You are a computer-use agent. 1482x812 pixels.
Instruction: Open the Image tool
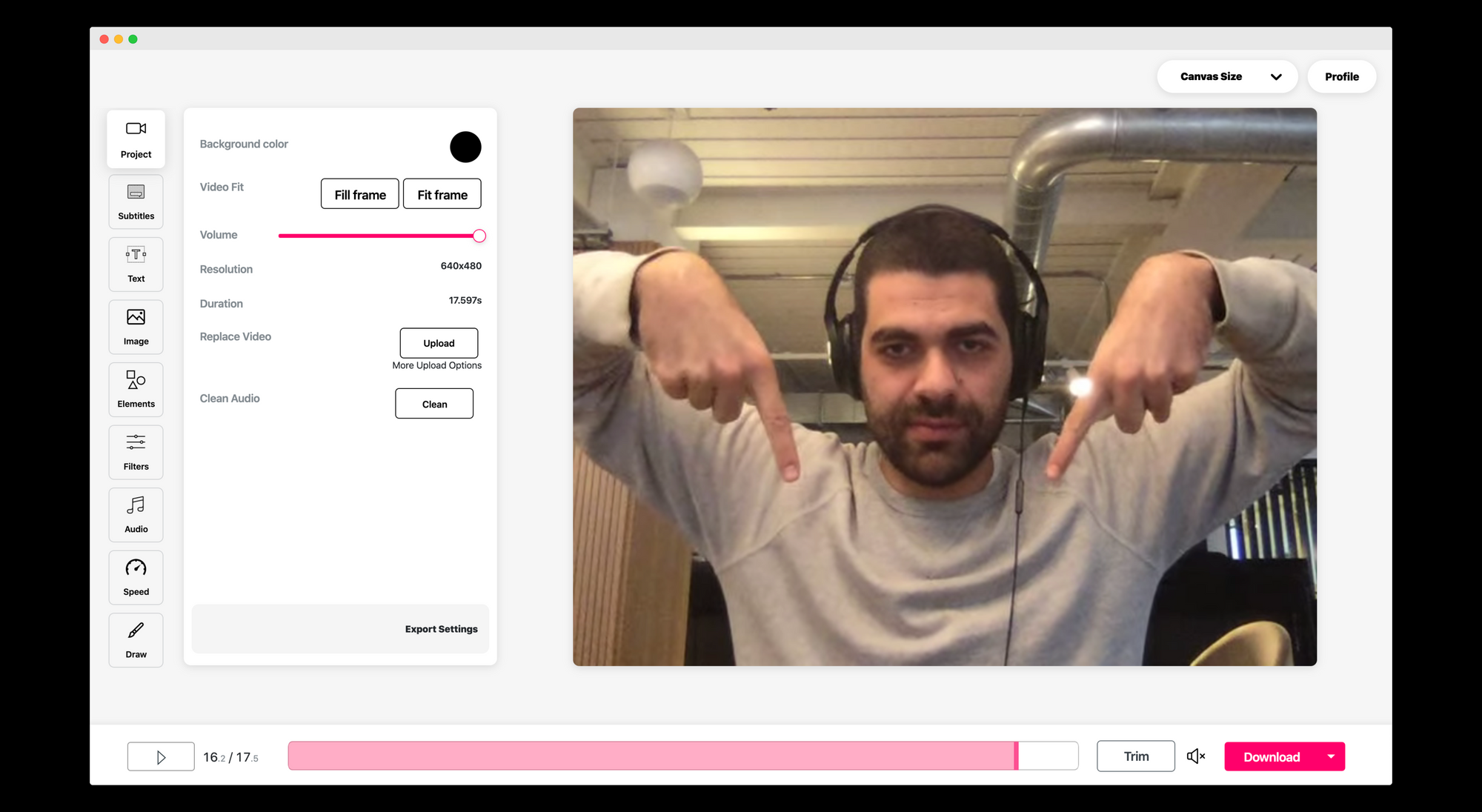tap(136, 327)
